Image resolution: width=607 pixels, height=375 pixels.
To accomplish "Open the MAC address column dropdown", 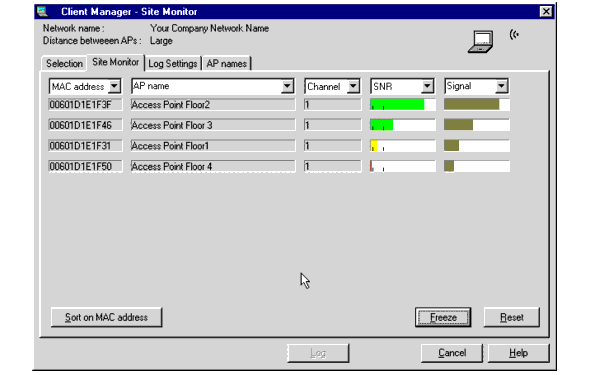I will 115,86.
